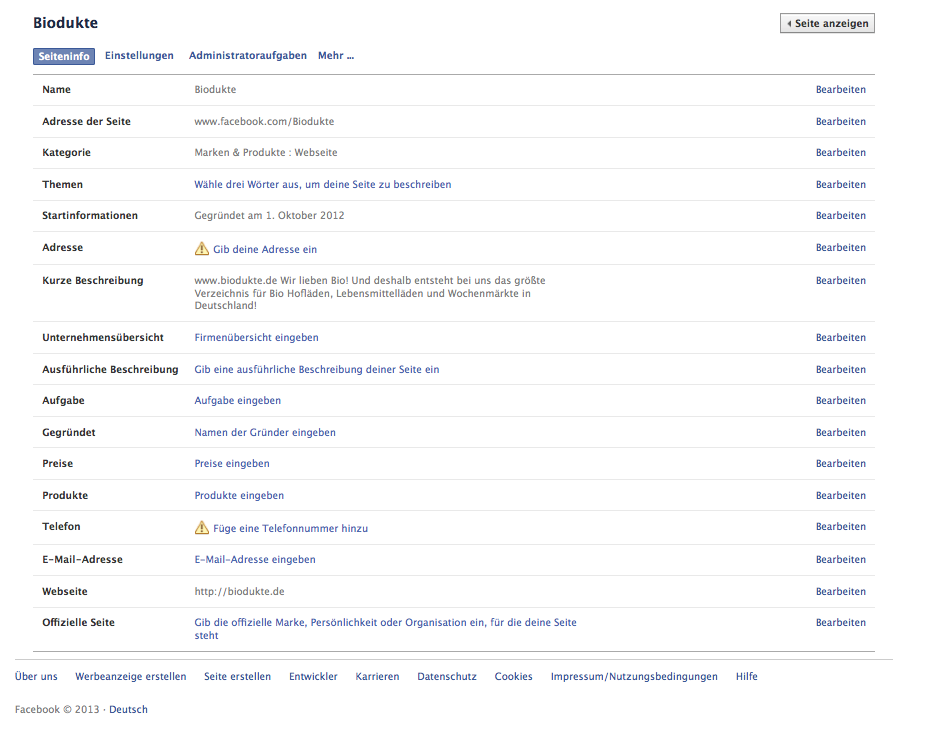Viewport: 943px width, 745px height.
Task: Click the warning icon in Adresse row
Action: click(201, 248)
